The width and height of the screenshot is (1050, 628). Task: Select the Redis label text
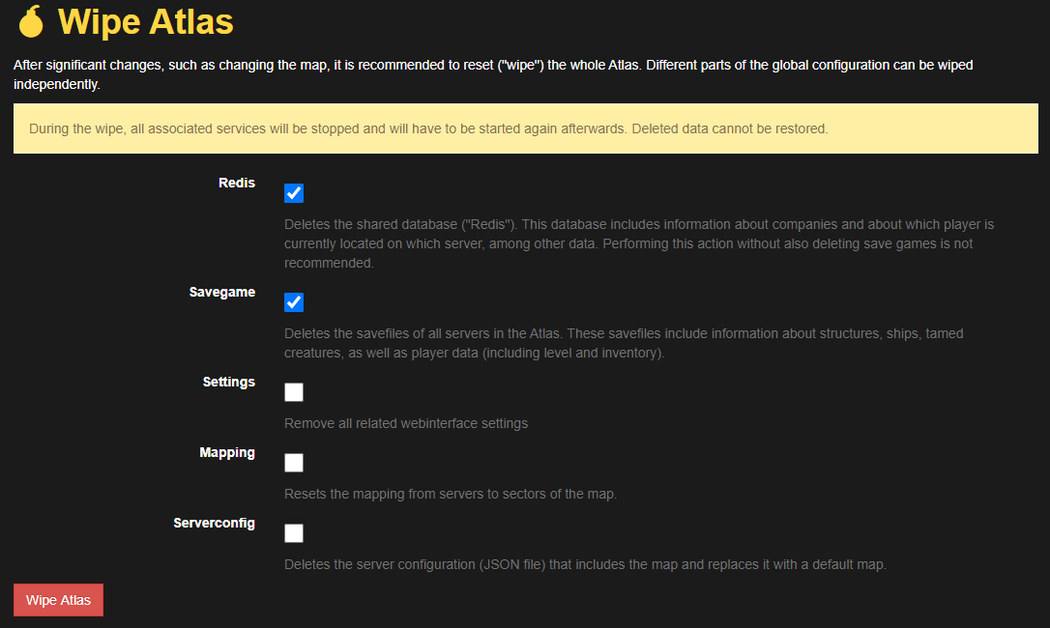[237, 183]
